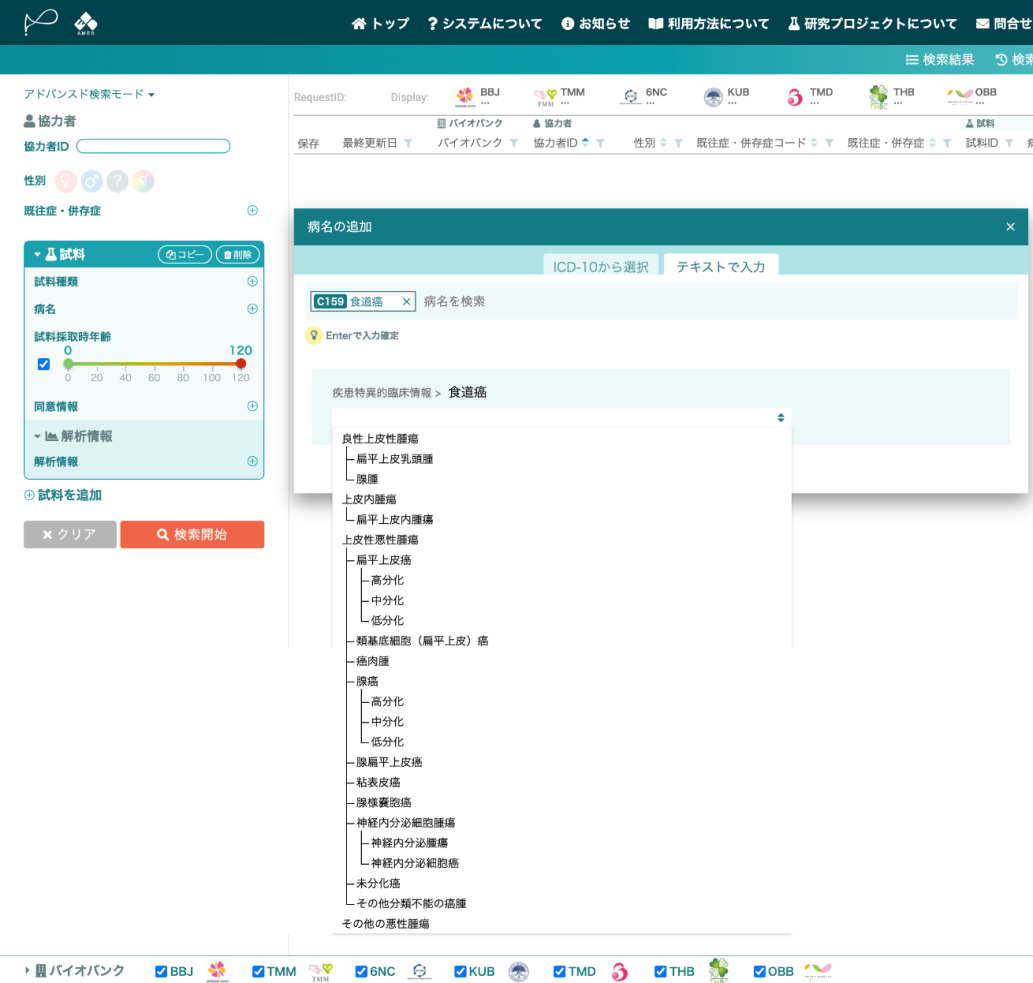Remove the C159 食道癌 tag

[406, 302]
